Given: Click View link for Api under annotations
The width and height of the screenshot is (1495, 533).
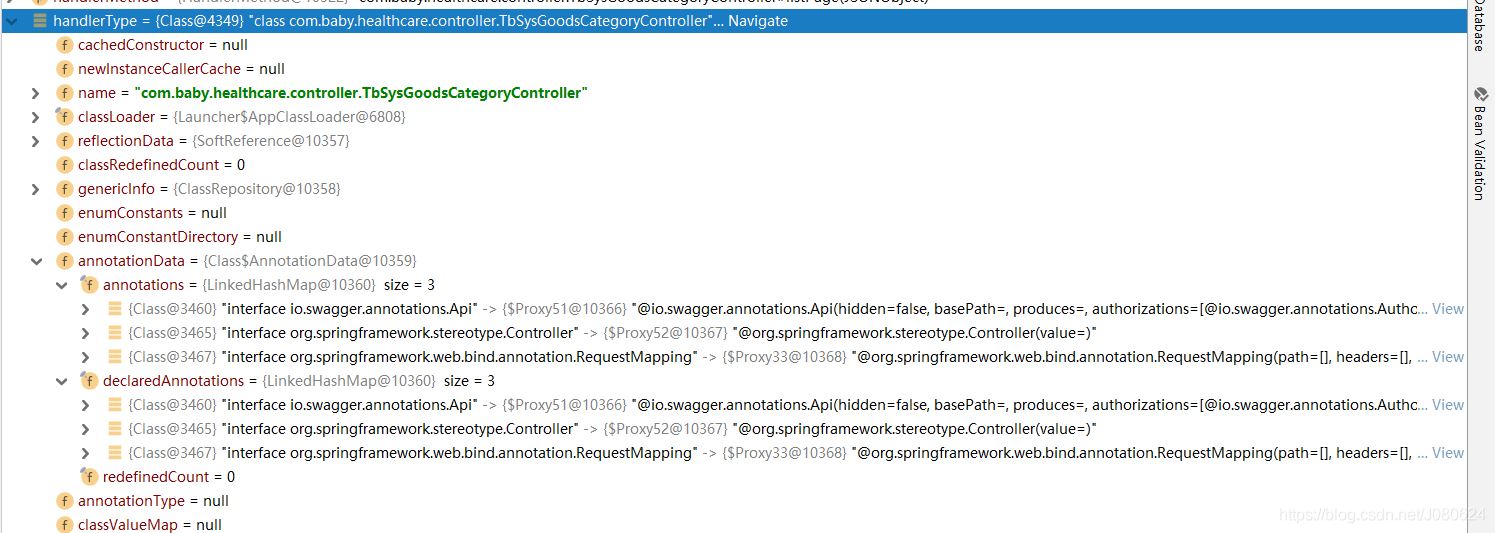Looking at the screenshot, I should [x=1447, y=309].
